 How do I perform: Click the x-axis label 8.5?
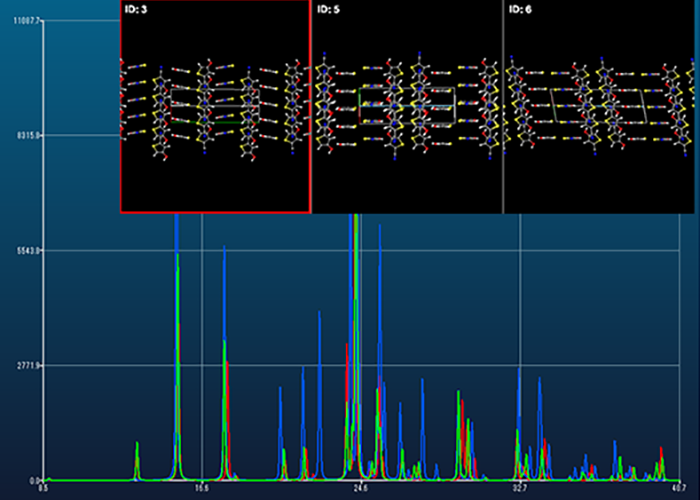click(43, 488)
